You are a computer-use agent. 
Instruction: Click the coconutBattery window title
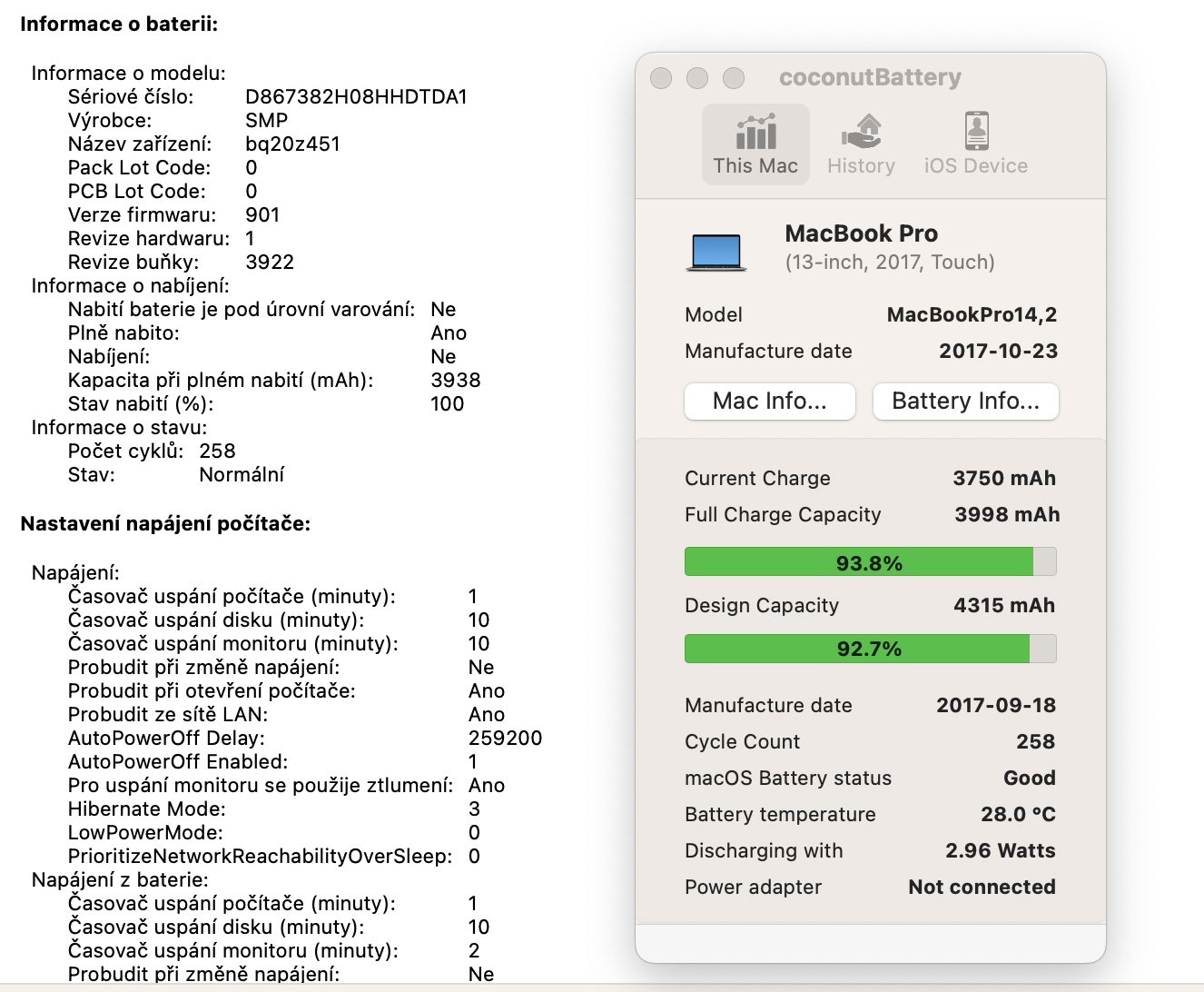tap(870, 78)
